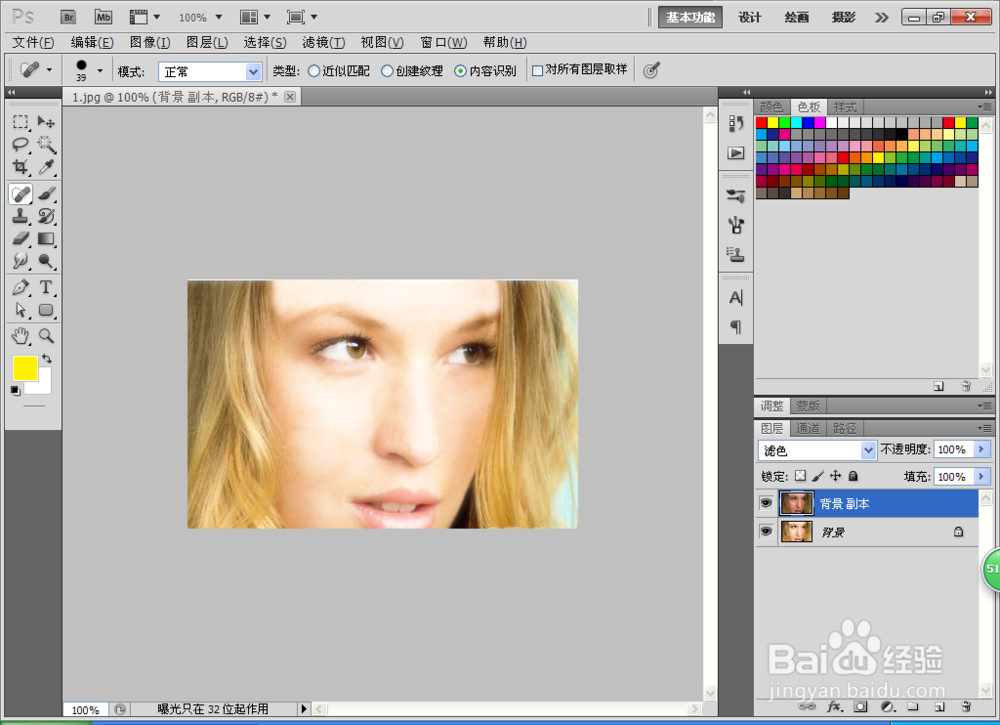Open the Paragraph panel icon
The height and width of the screenshot is (725, 1000).
pos(736,327)
